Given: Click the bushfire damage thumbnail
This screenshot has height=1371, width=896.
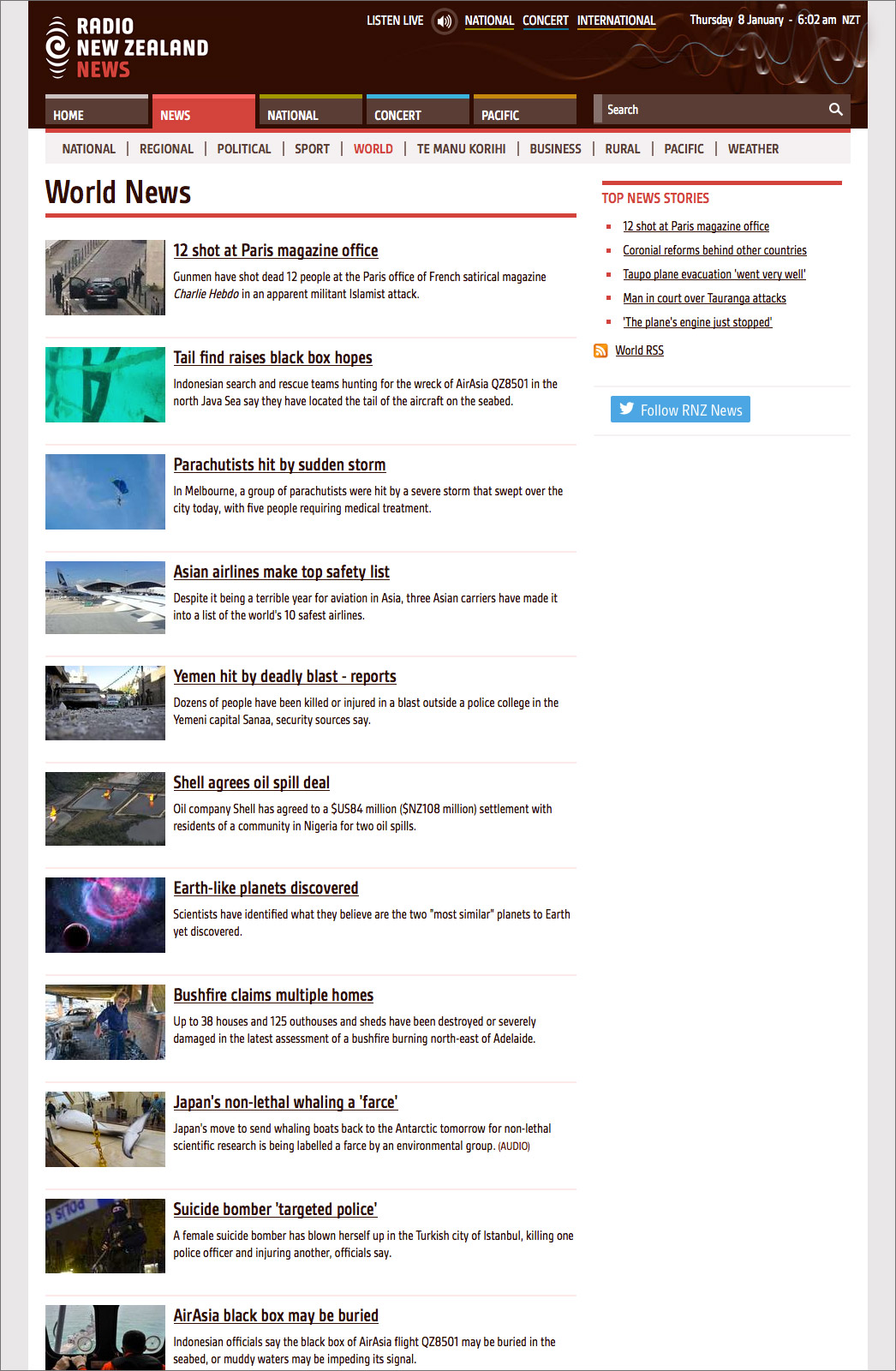Looking at the screenshot, I should (105, 1022).
